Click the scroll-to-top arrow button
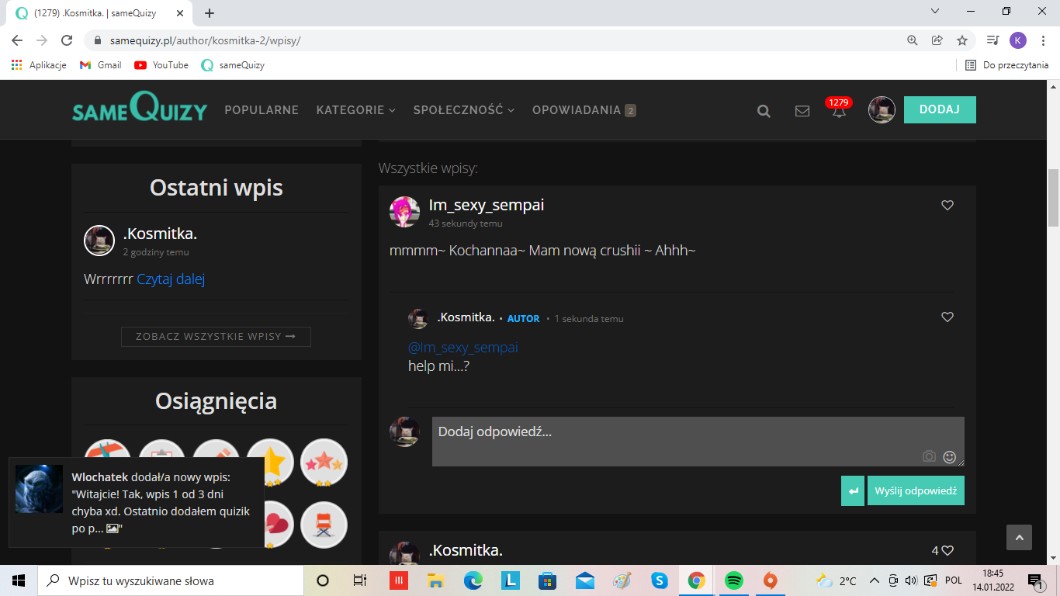Viewport: 1060px width, 596px height. (x=1018, y=538)
